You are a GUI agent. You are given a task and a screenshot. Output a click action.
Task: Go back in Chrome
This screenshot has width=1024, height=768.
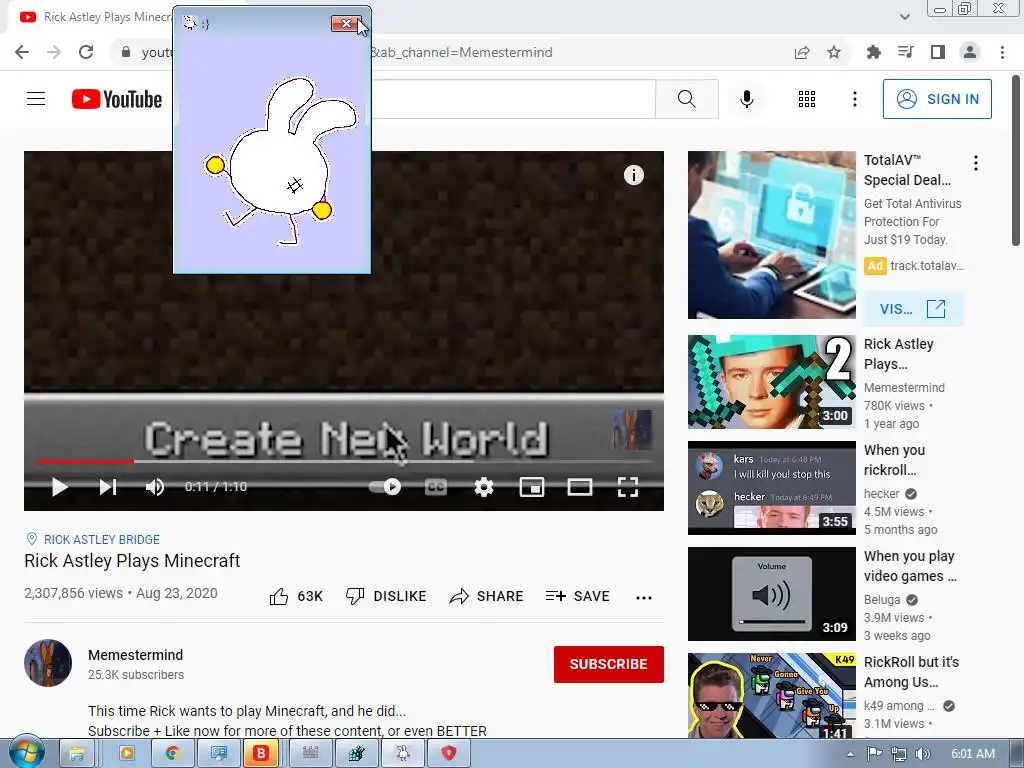click(x=22, y=52)
